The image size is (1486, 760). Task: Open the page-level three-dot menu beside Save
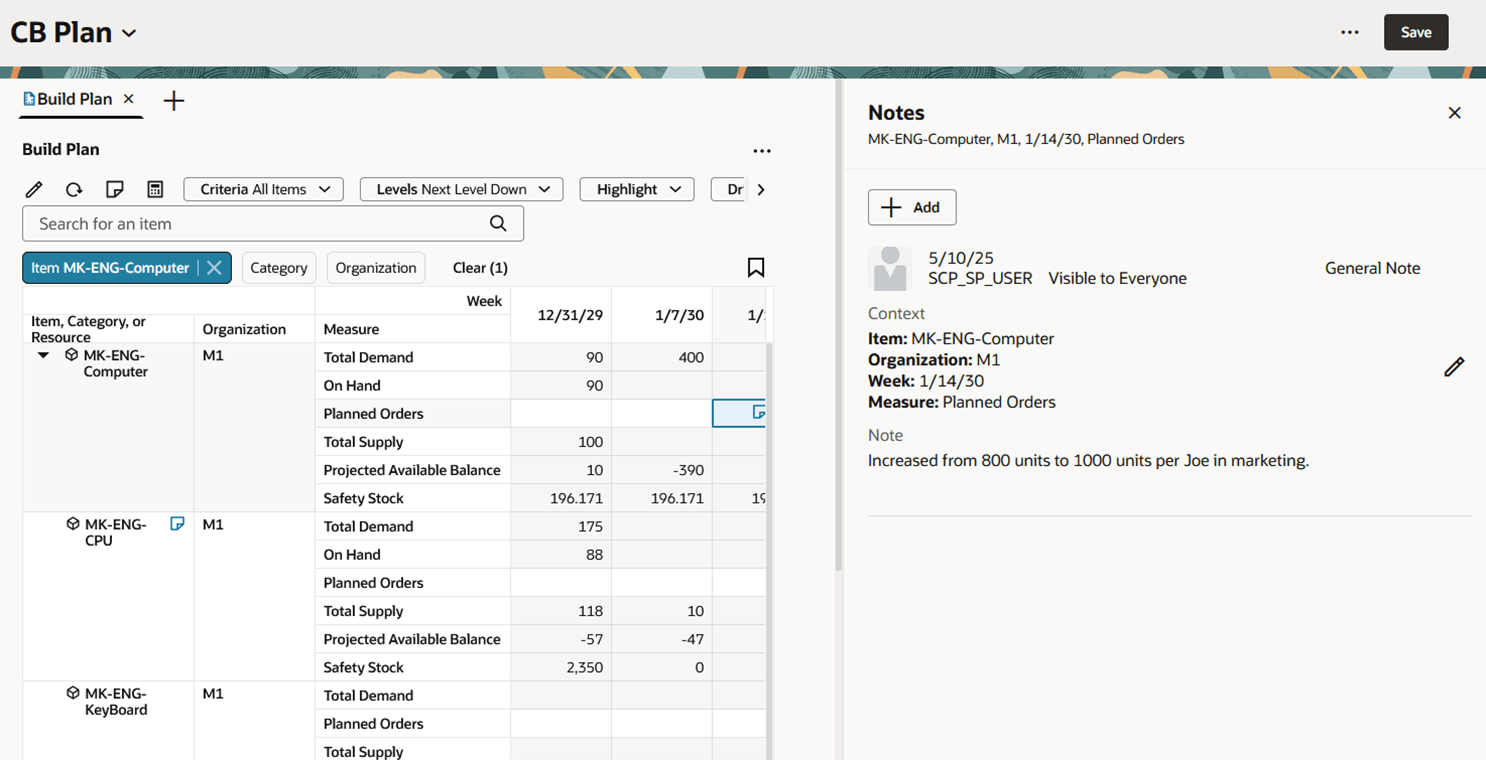coord(1350,32)
